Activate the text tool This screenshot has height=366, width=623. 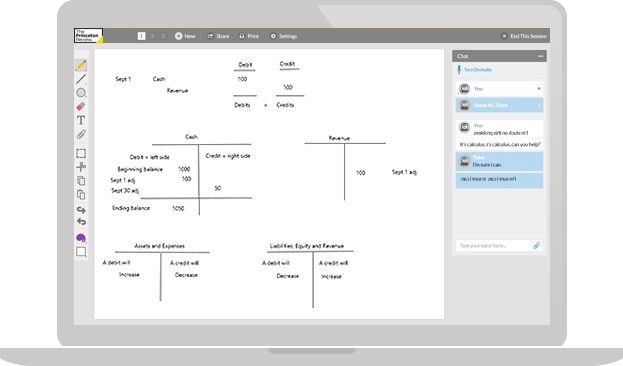[x=81, y=120]
